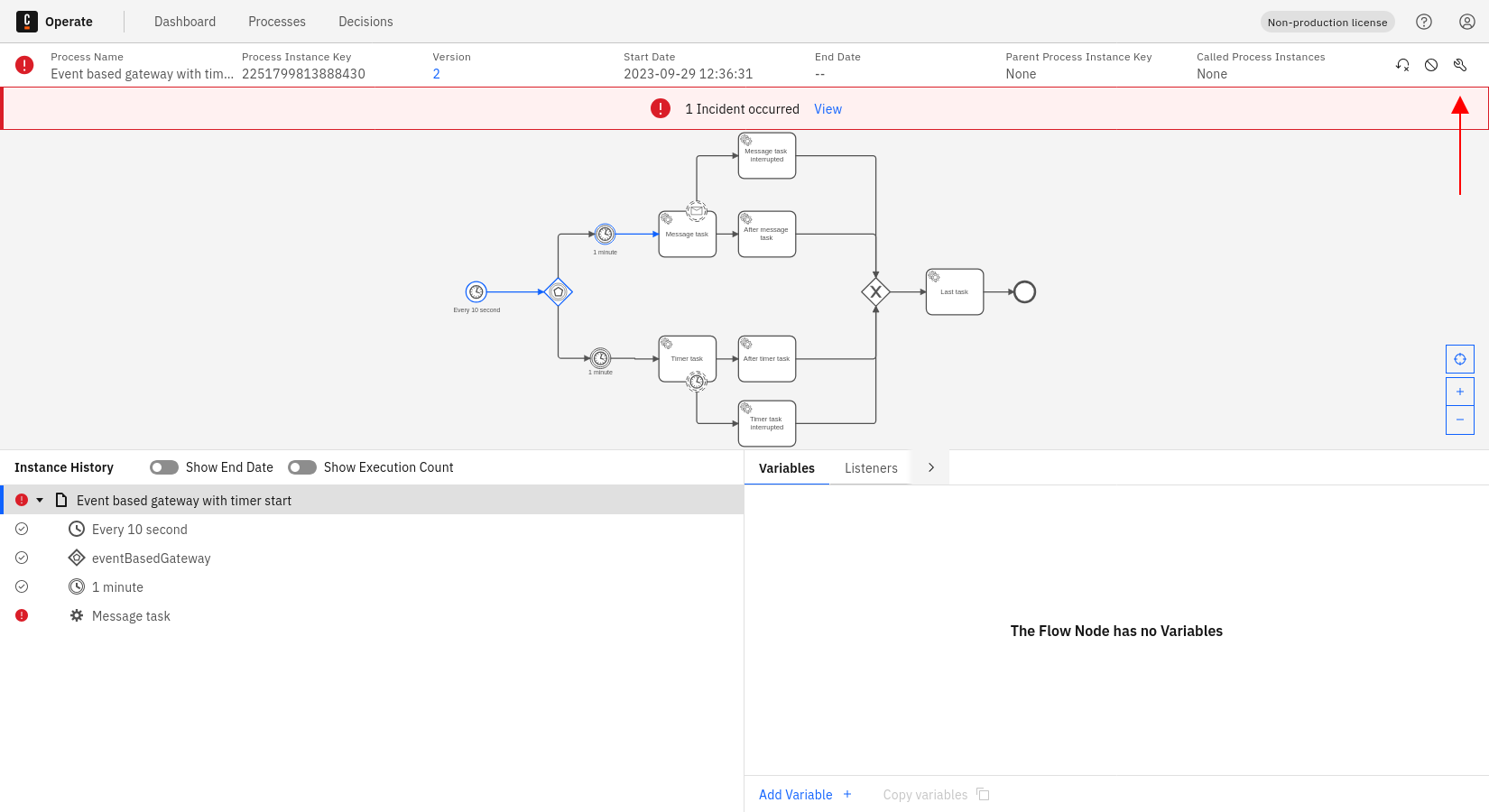Switch to the Listeners tab

coord(871,468)
